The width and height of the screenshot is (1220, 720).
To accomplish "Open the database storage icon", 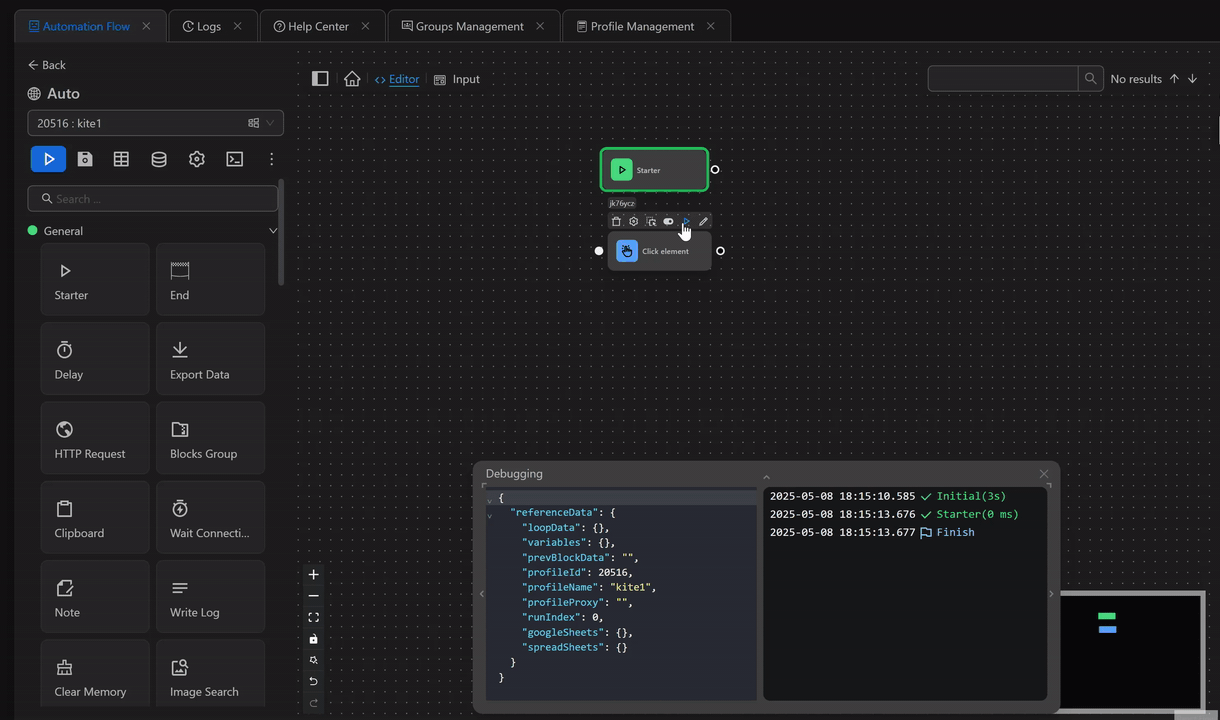I will 159,159.
